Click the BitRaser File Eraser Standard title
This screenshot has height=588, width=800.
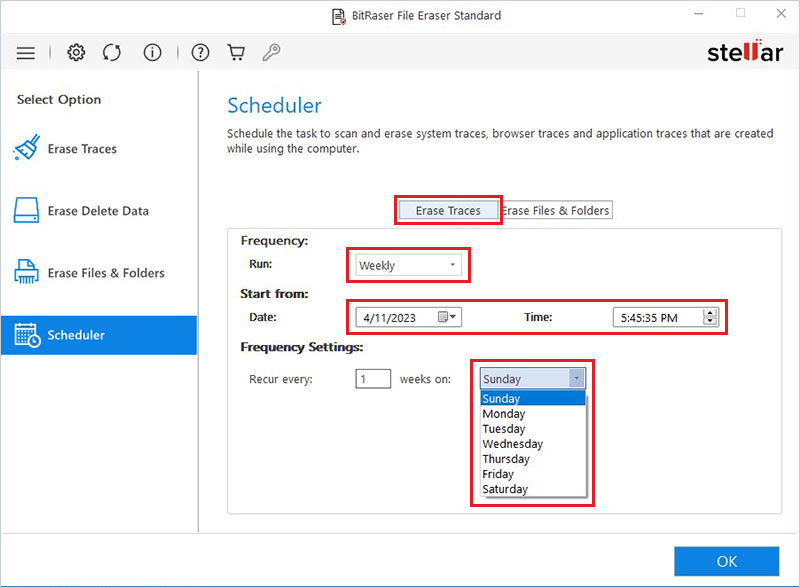pyautogui.click(x=426, y=16)
